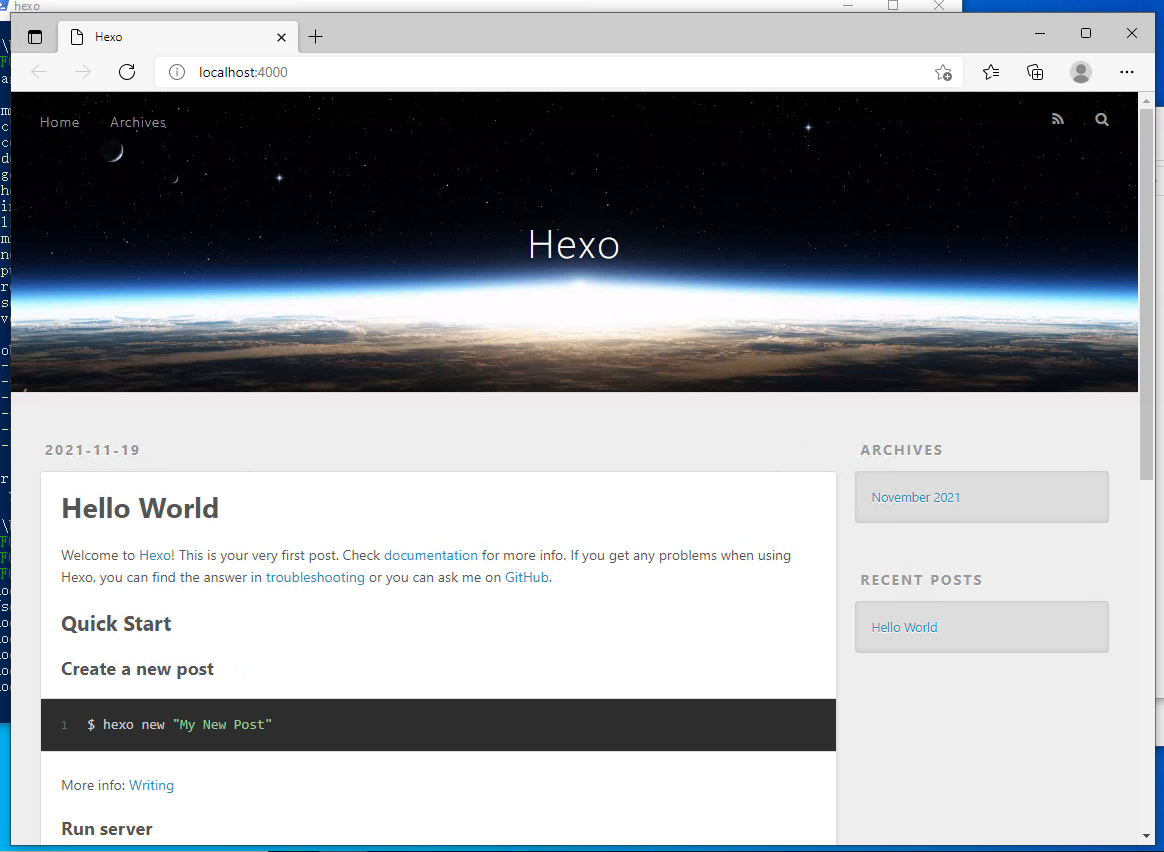Image resolution: width=1164 pixels, height=852 pixels.
Task: Maximize the background hexo window
Action: coord(893,5)
